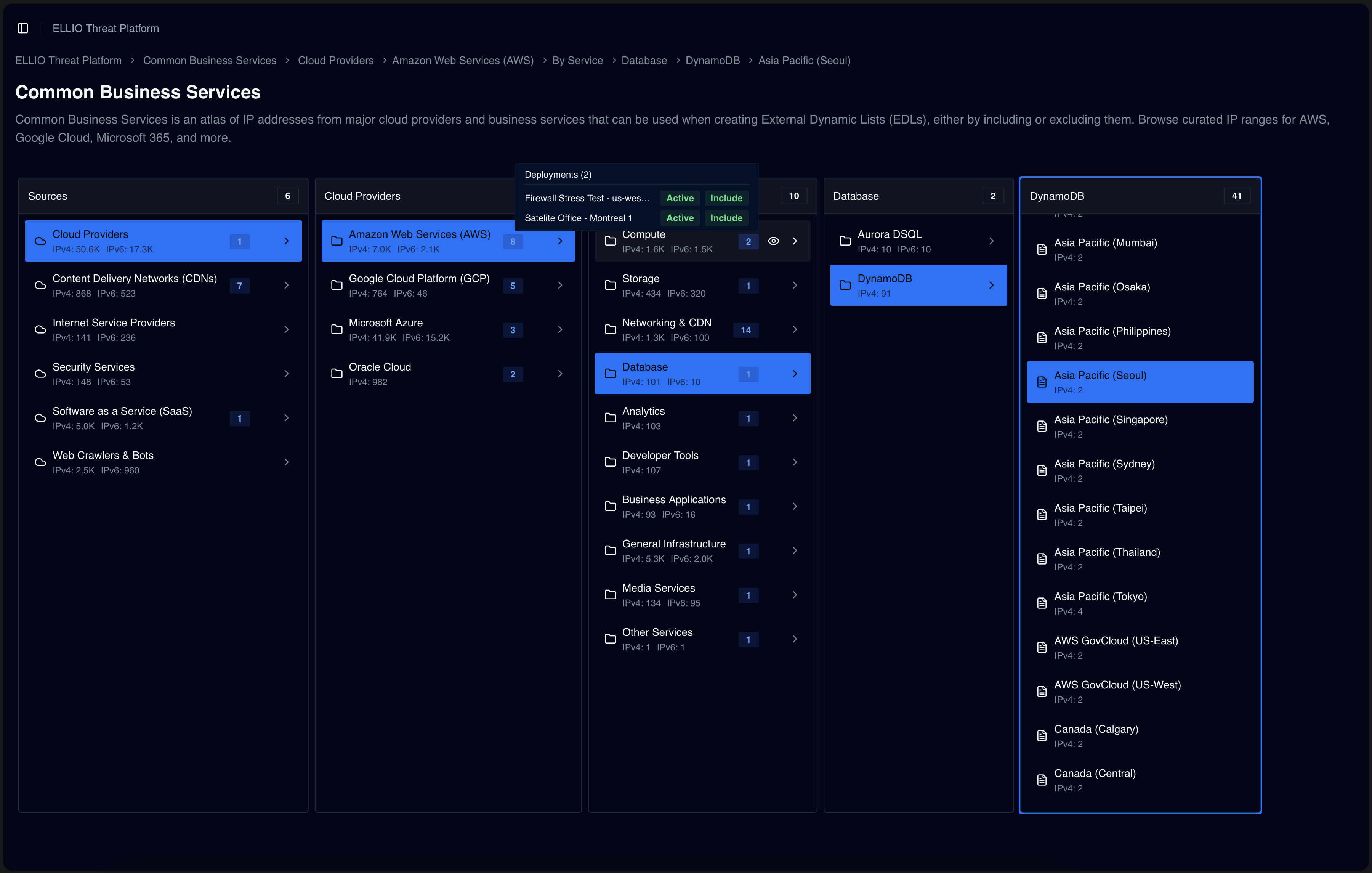Click the Sources column count 6
Viewport: 1372px width, 873px height.
(x=287, y=196)
